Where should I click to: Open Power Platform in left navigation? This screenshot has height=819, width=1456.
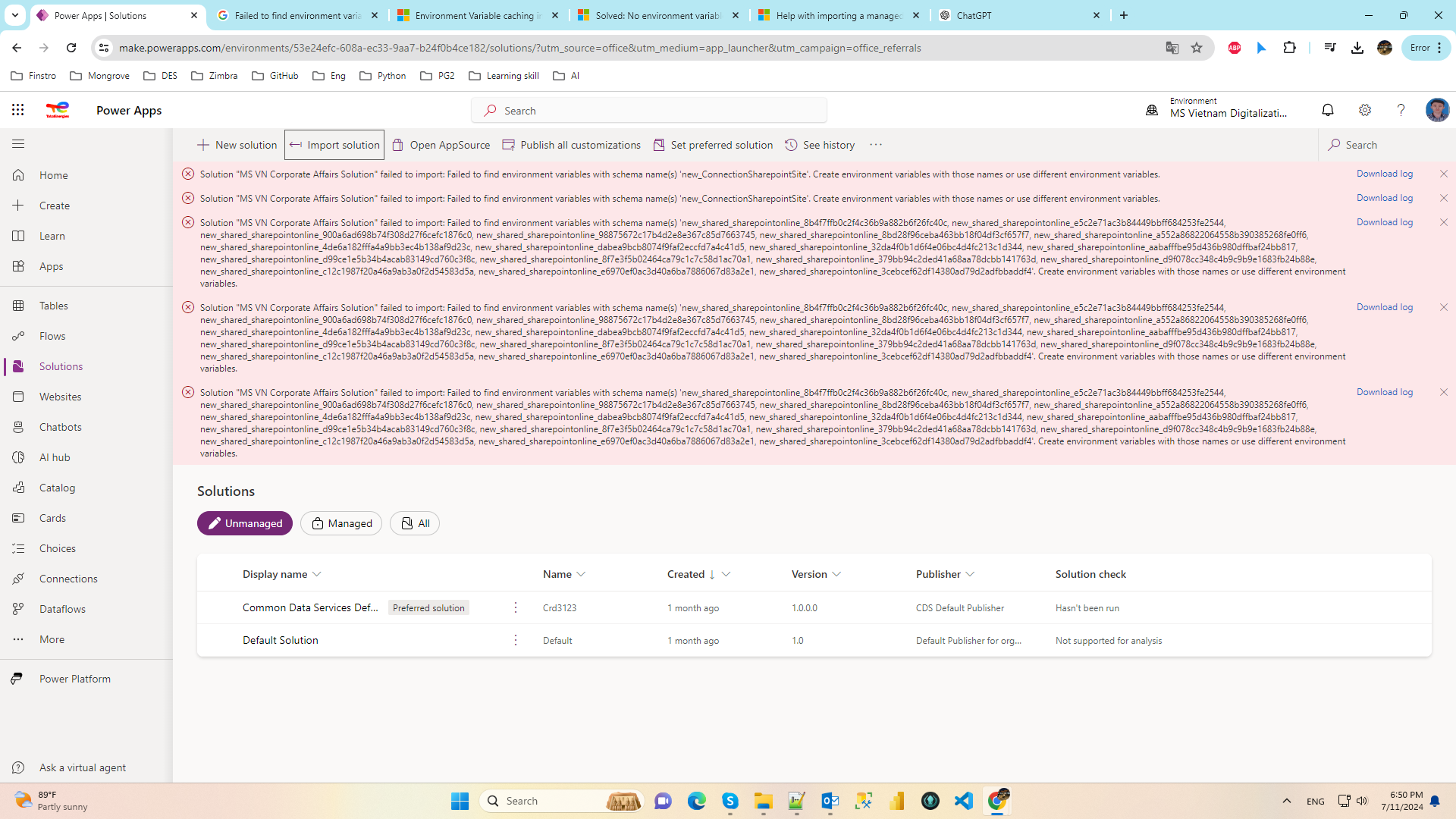[86, 679]
